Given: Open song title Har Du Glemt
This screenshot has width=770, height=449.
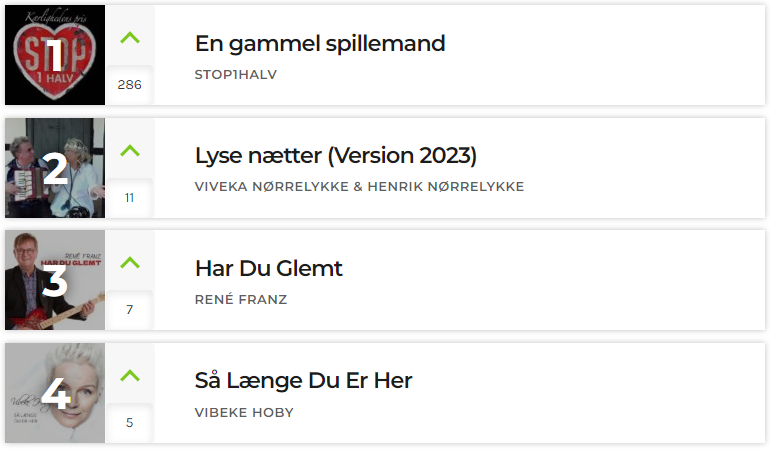Looking at the screenshot, I should 269,268.
